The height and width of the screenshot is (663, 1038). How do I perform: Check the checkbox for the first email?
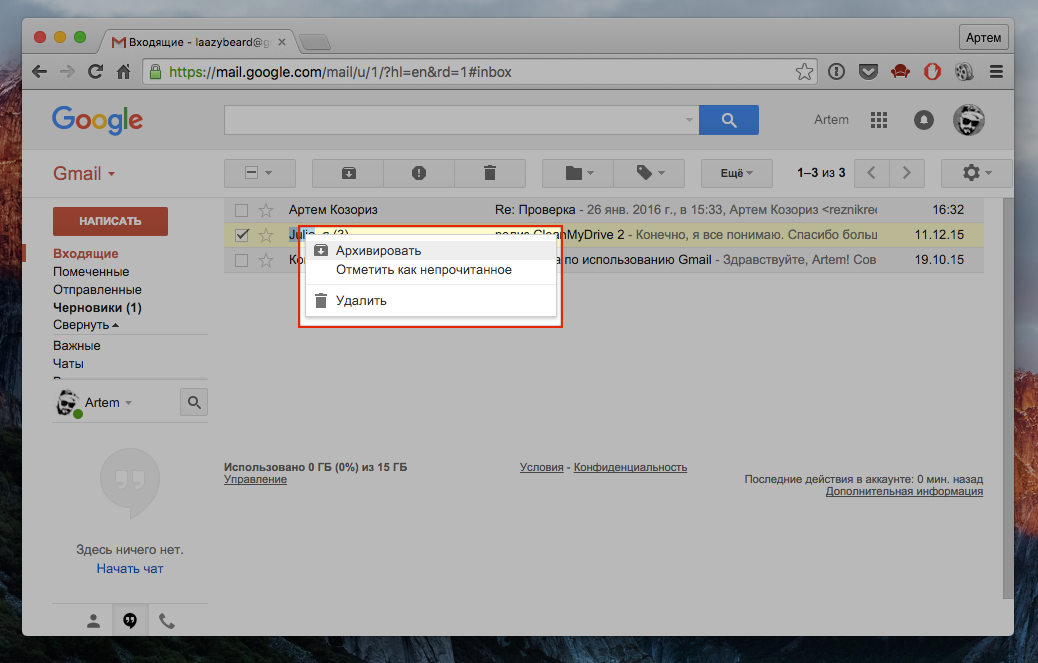point(241,210)
